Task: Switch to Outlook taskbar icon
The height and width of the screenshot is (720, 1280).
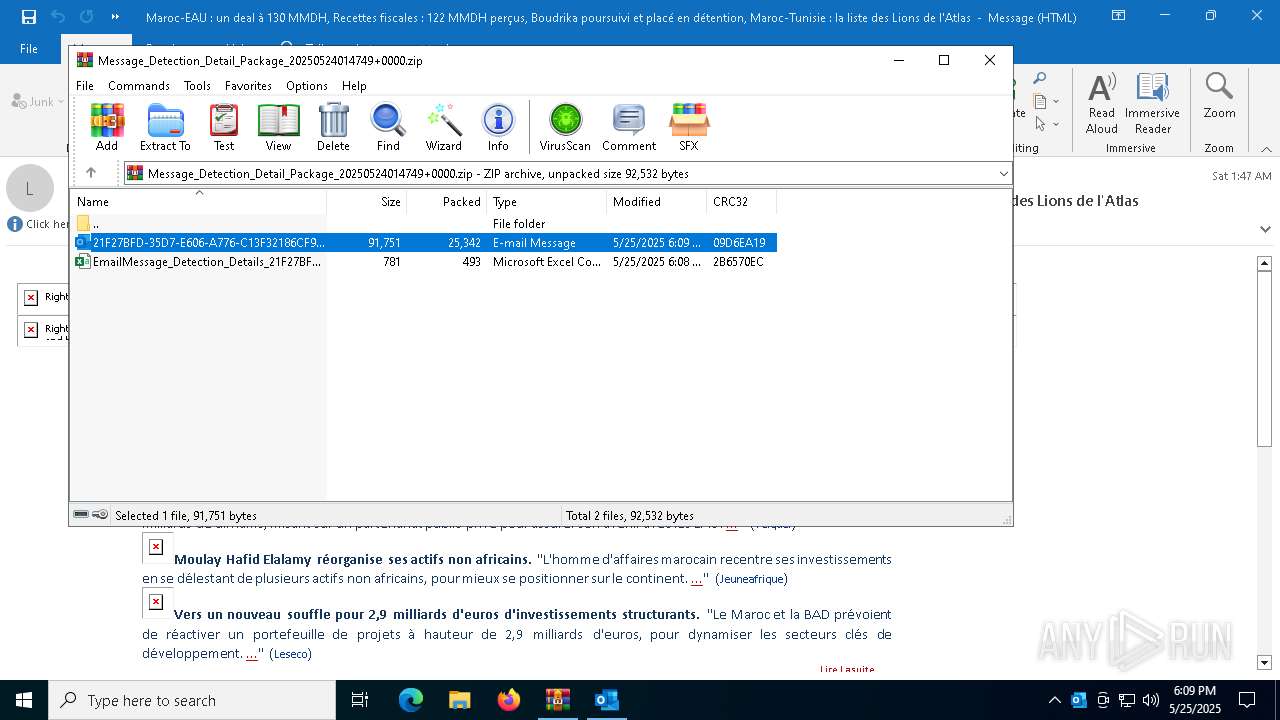Action: coord(607,700)
